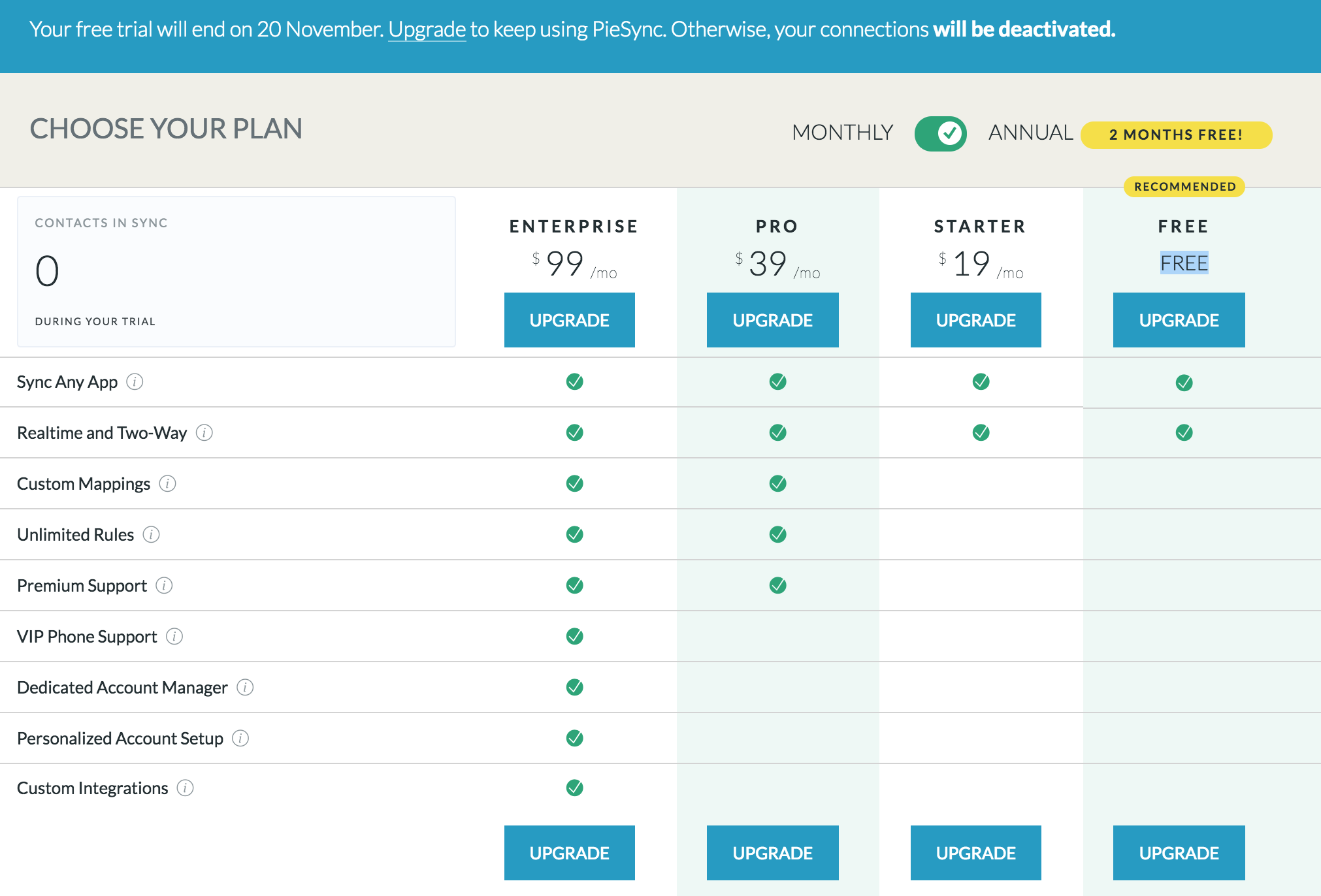Click top UPGRADE button under Starter plan
The width and height of the screenshot is (1321, 896).
click(x=975, y=320)
